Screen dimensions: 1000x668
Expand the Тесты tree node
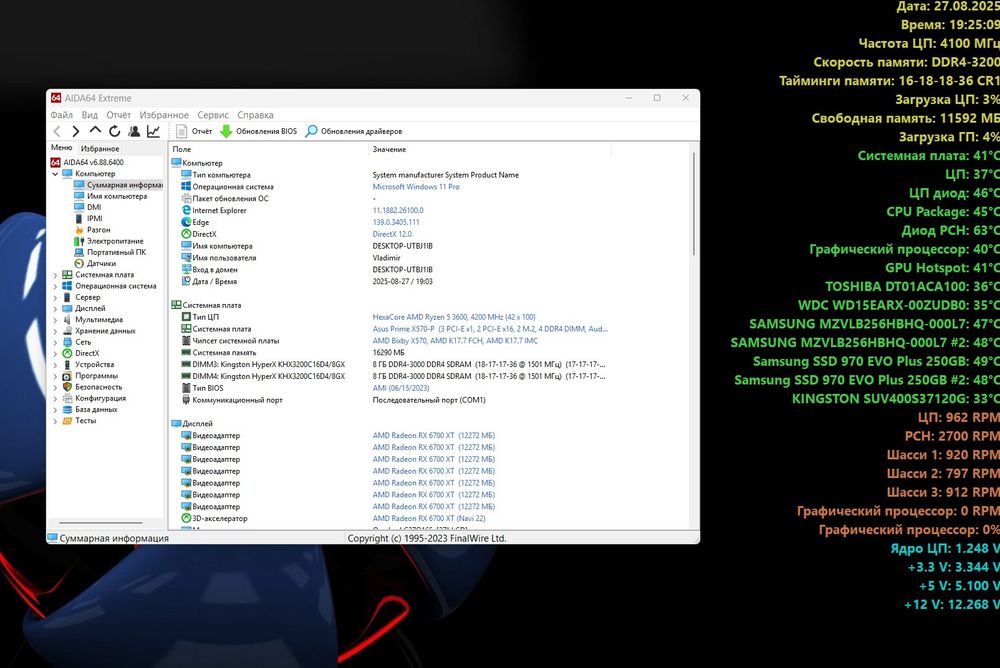55,421
